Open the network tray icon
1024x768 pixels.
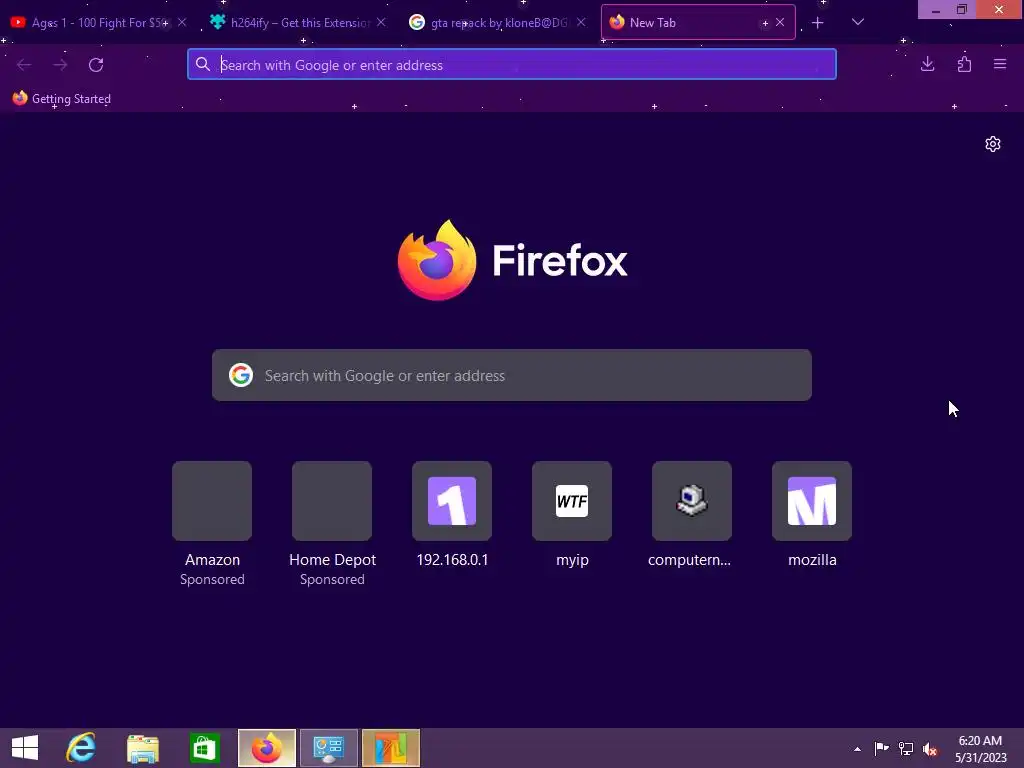(906, 748)
